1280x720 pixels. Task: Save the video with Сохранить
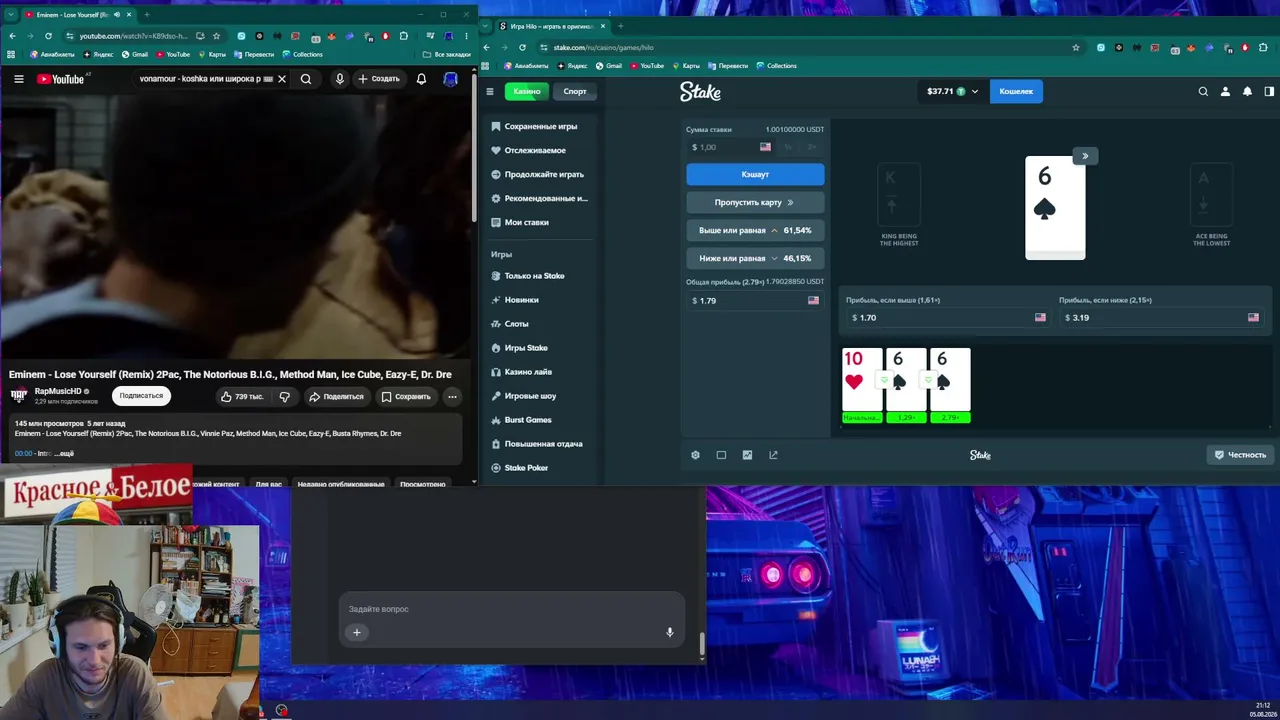[x=406, y=397]
